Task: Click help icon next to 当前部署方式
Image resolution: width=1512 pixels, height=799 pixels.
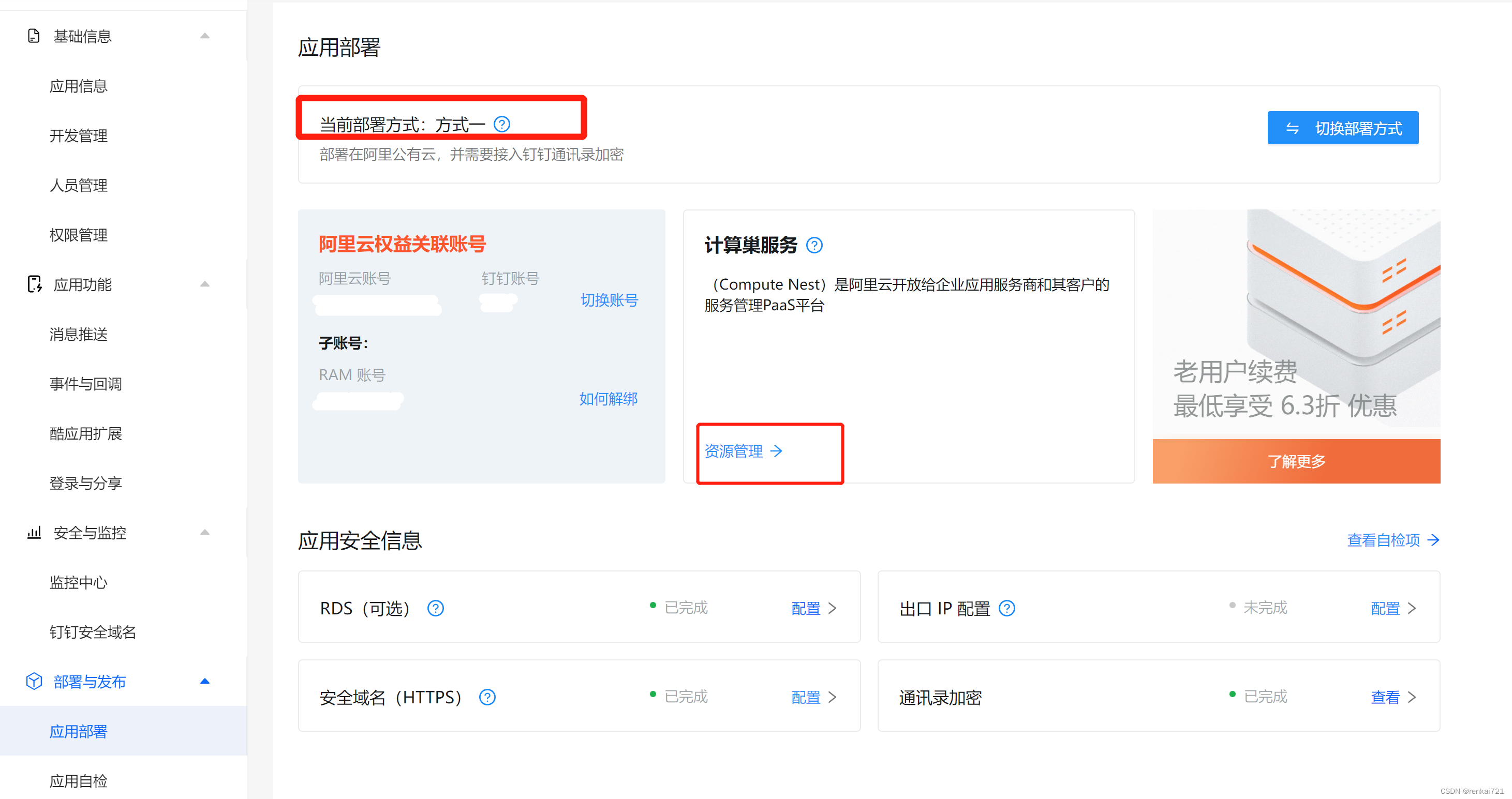Action: (x=501, y=124)
